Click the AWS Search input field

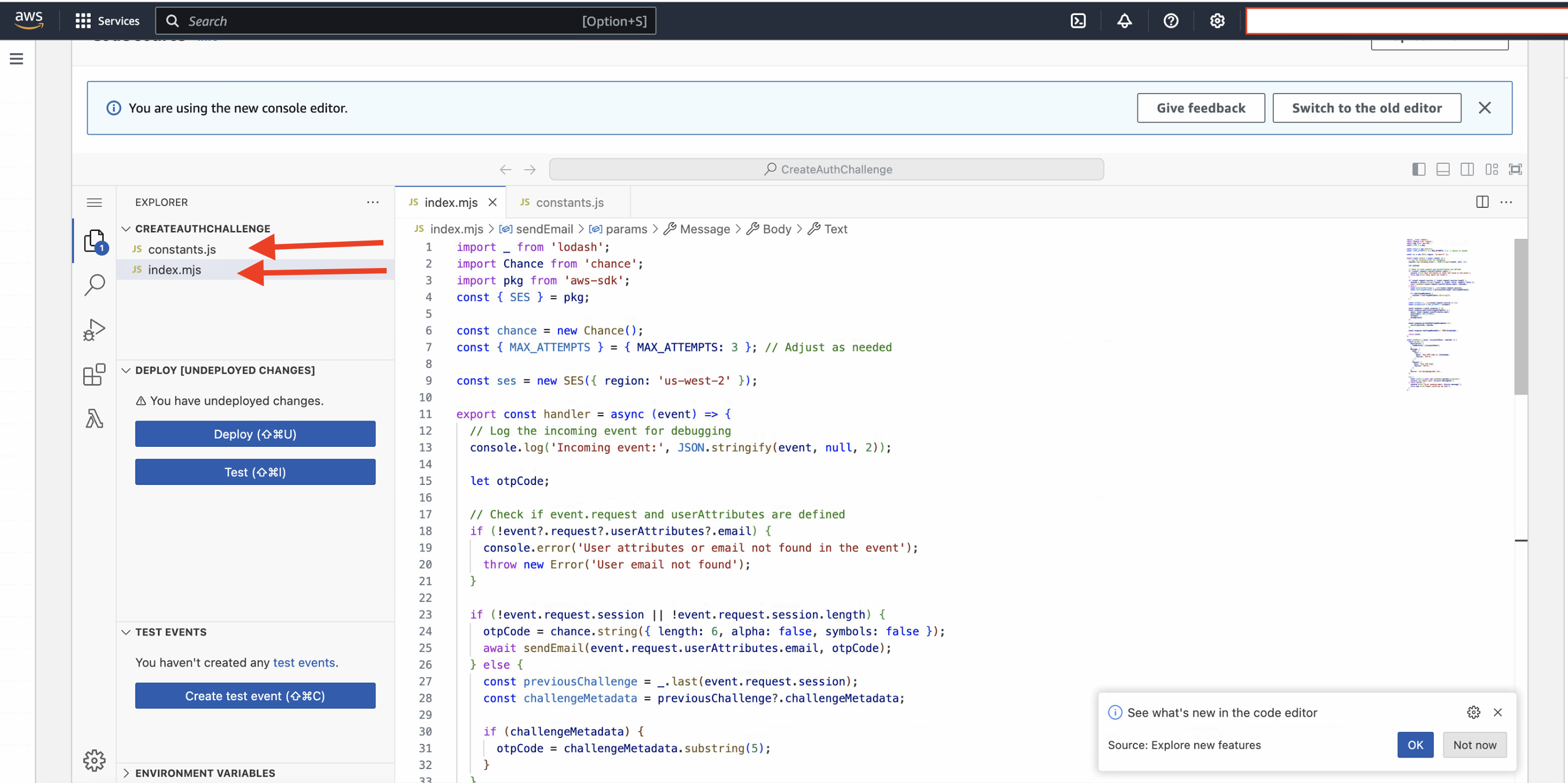[x=405, y=21]
